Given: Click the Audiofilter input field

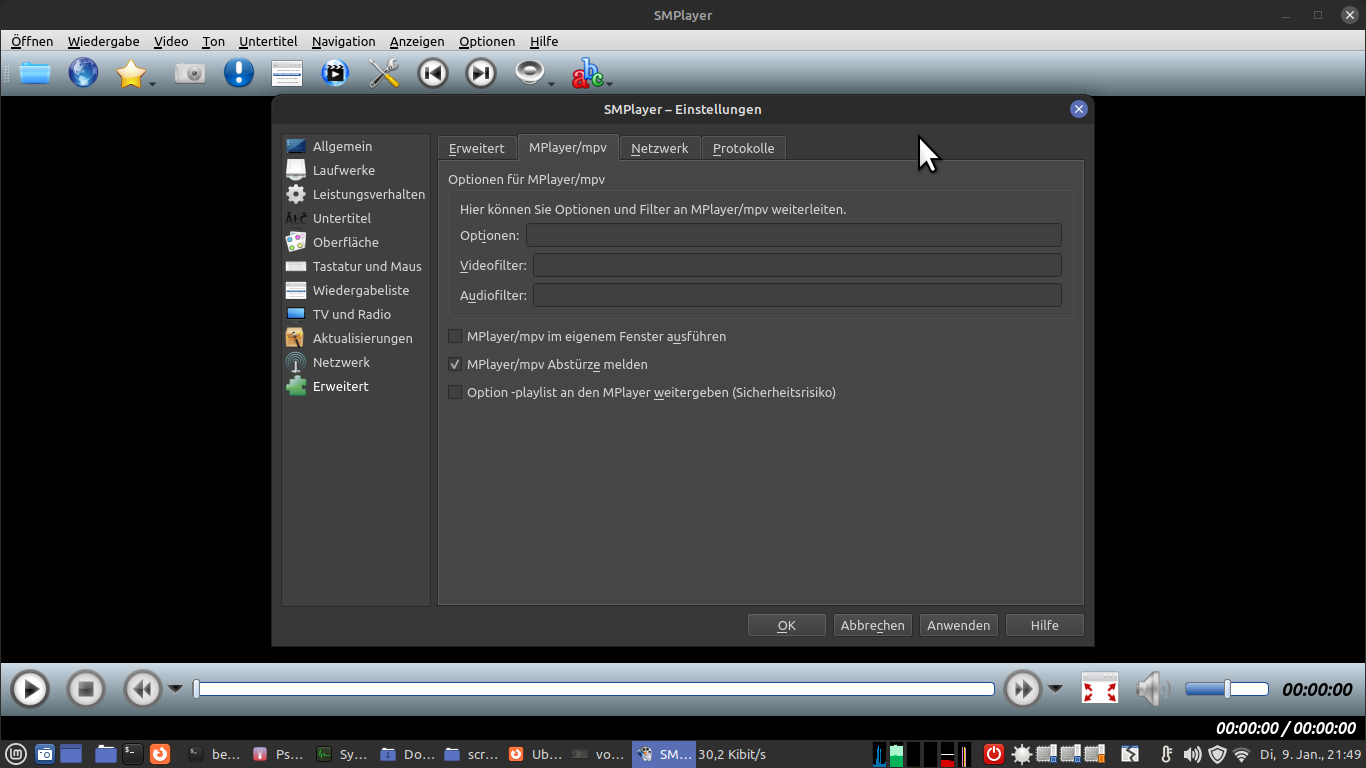Looking at the screenshot, I should pos(797,295).
